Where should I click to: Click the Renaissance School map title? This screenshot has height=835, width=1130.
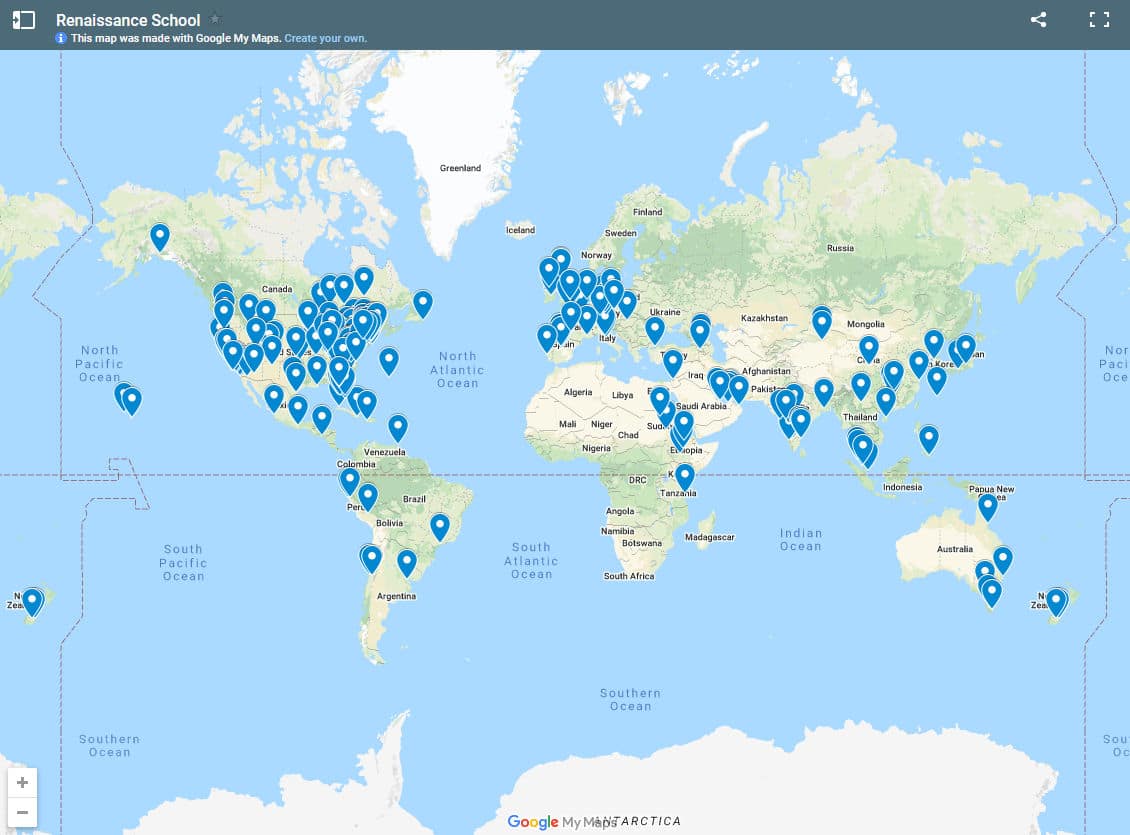click(x=128, y=19)
